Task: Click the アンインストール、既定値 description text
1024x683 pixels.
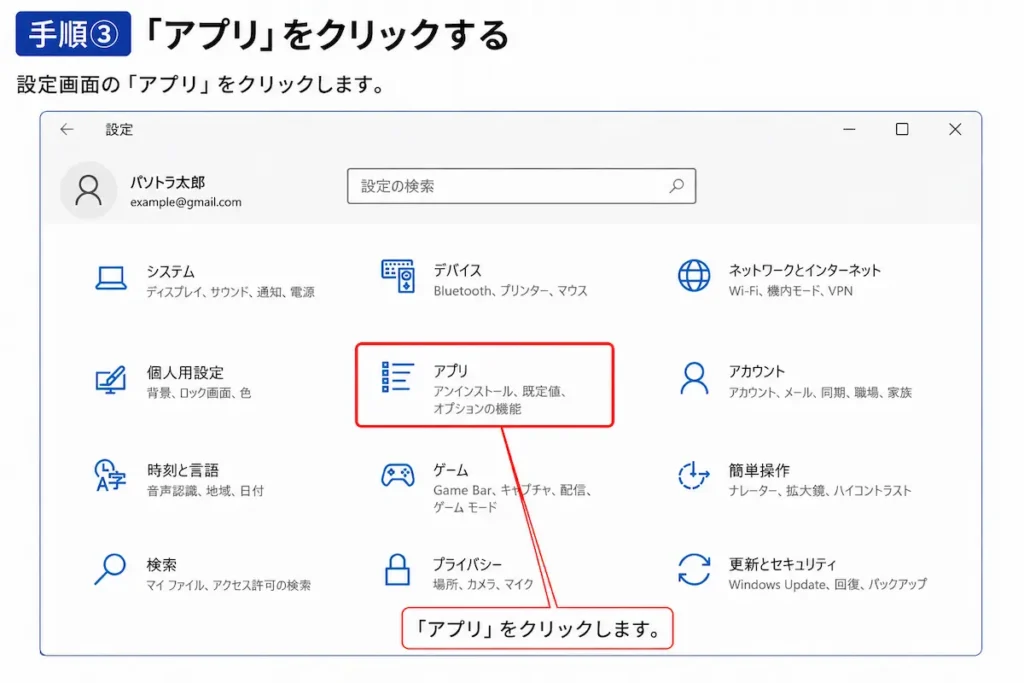Action: tap(499, 391)
